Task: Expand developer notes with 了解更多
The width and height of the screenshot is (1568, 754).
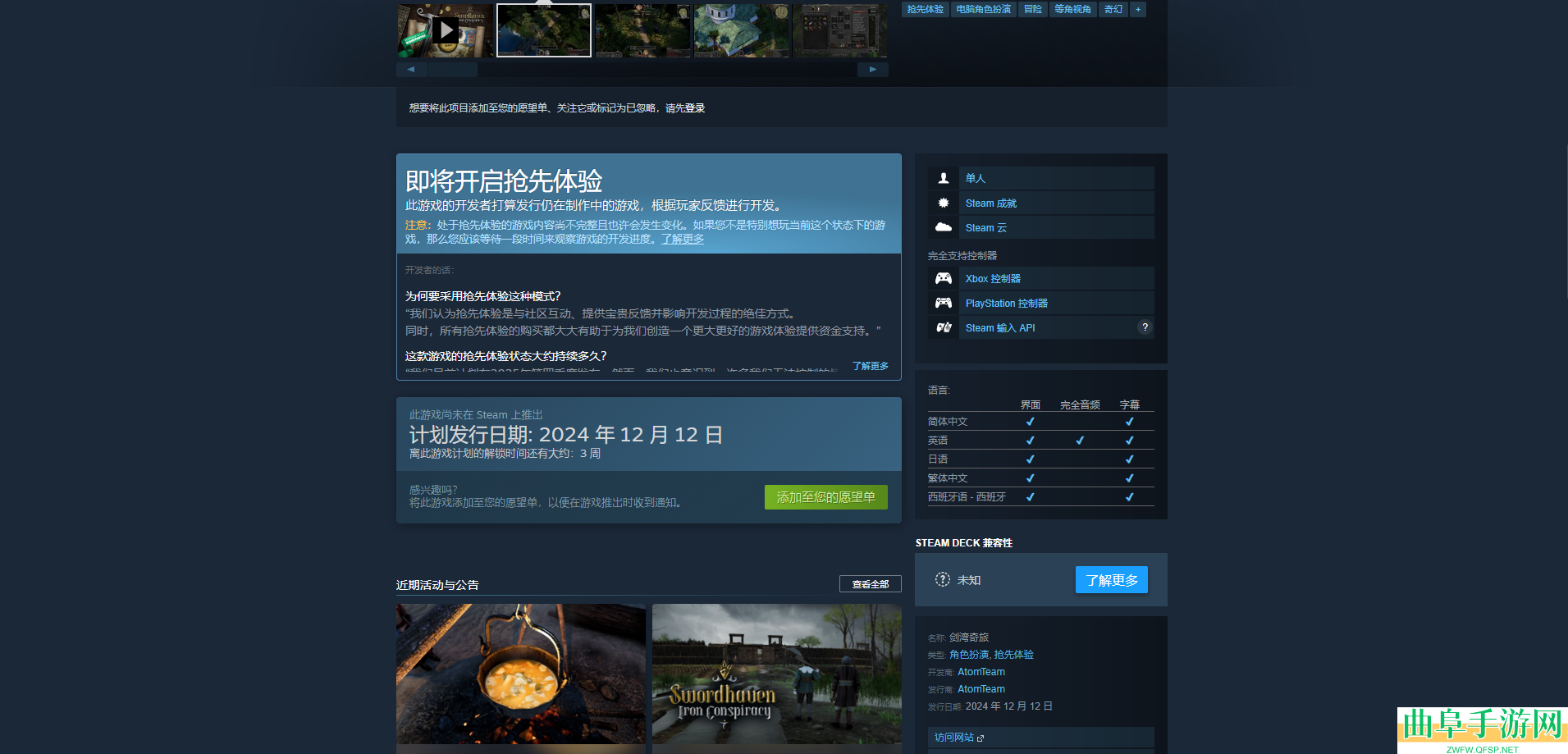Action: pyautogui.click(x=871, y=366)
